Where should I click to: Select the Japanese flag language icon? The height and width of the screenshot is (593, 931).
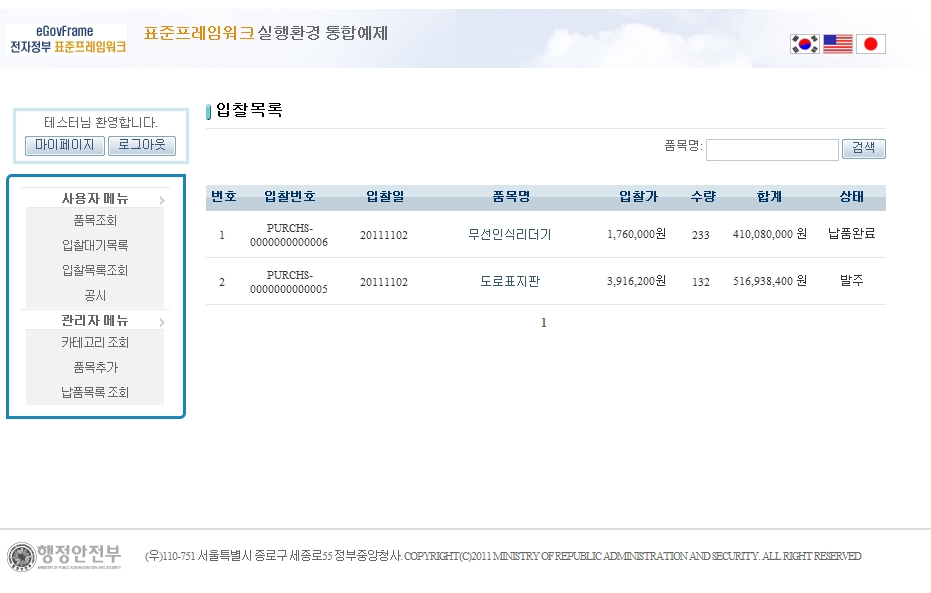click(x=871, y=44)
